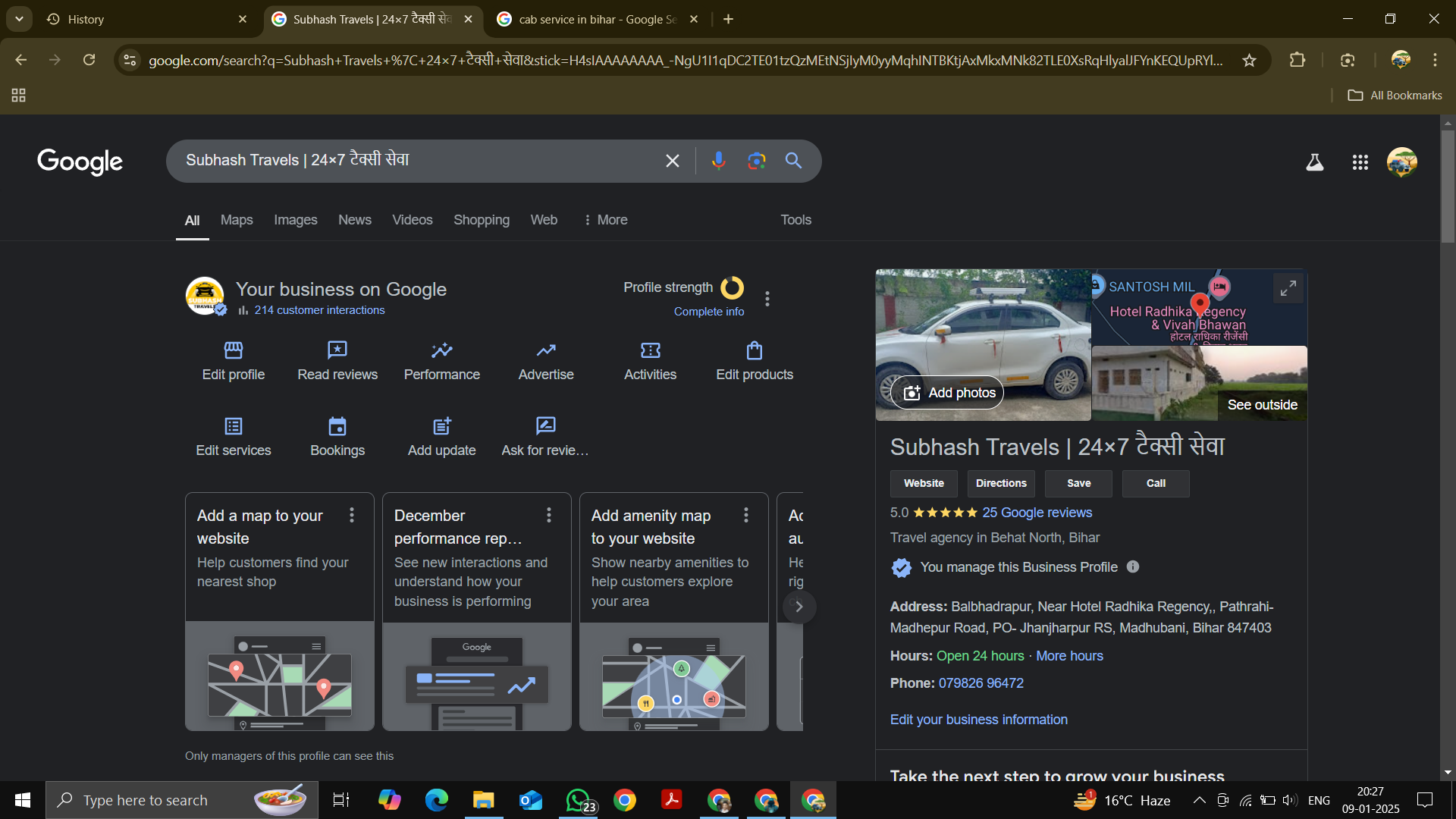
Task: Search by image with Lens icon
Action: coord(756,161)
